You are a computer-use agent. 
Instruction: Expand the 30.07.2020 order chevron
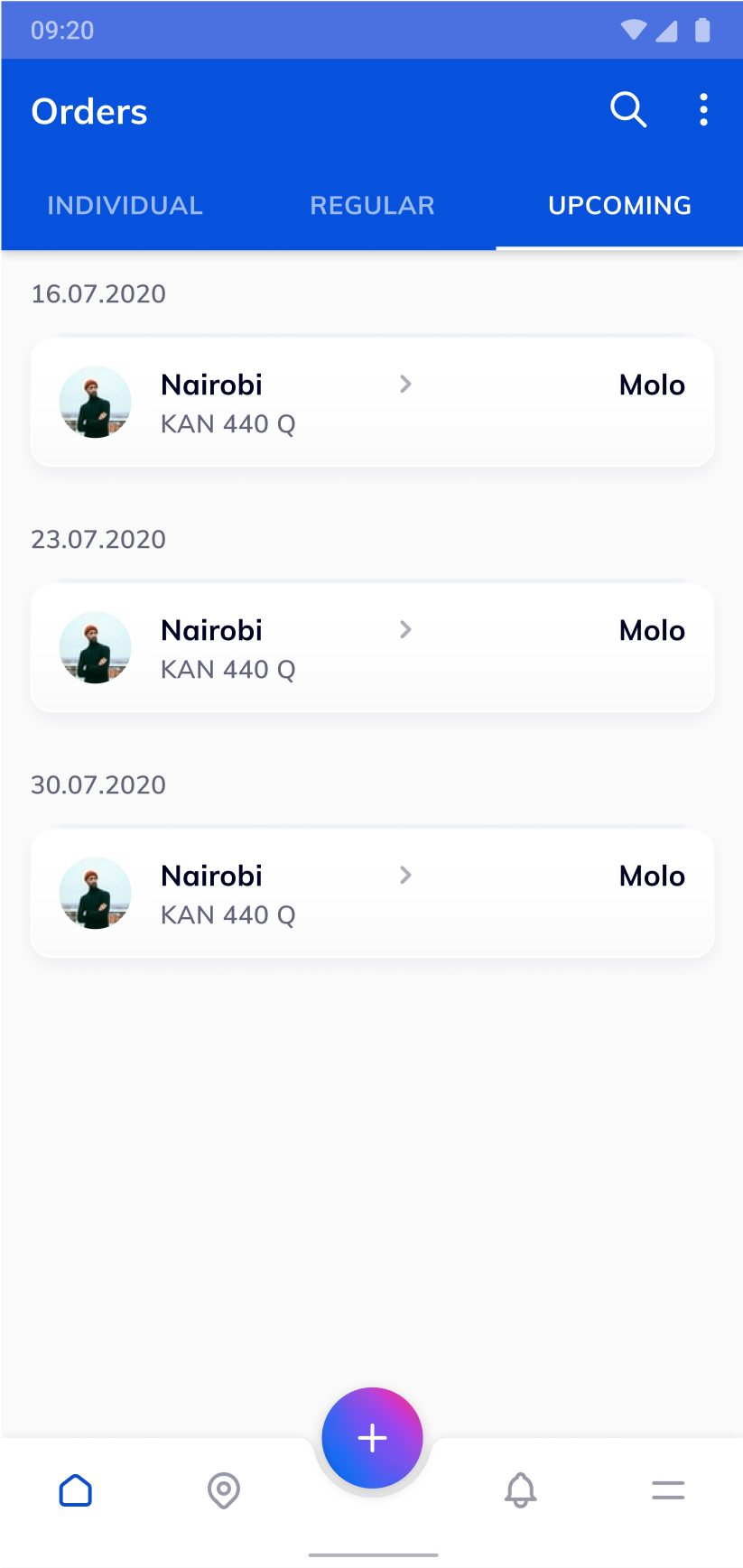(x=405, y=876)
